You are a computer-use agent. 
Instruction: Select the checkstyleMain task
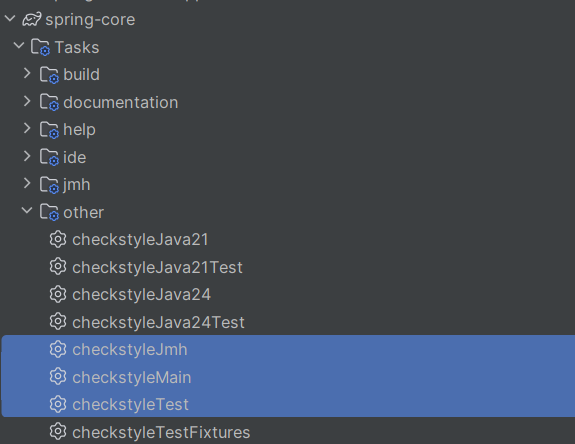pyautogui.click(x=132, y=377)
